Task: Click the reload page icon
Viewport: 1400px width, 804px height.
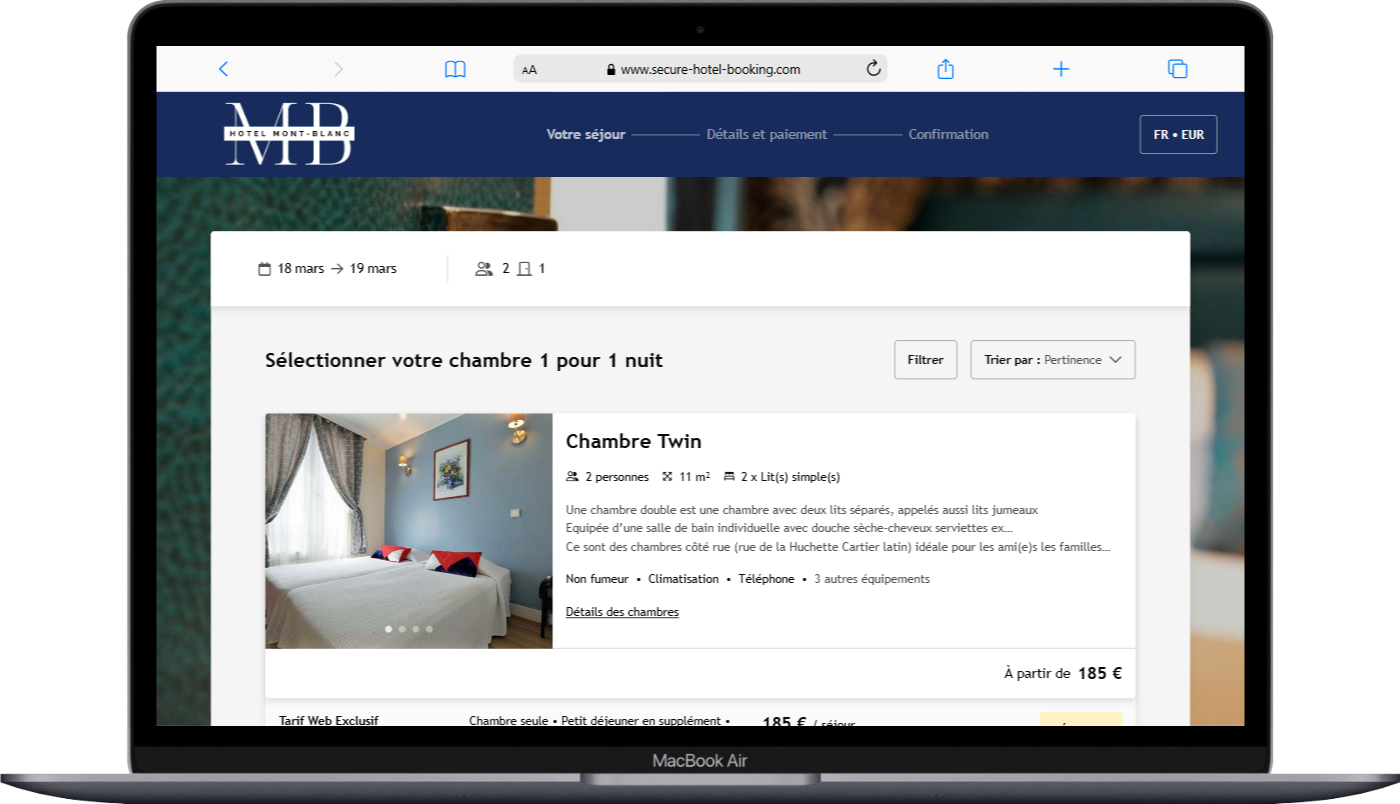Action: (x=873, y=69)
